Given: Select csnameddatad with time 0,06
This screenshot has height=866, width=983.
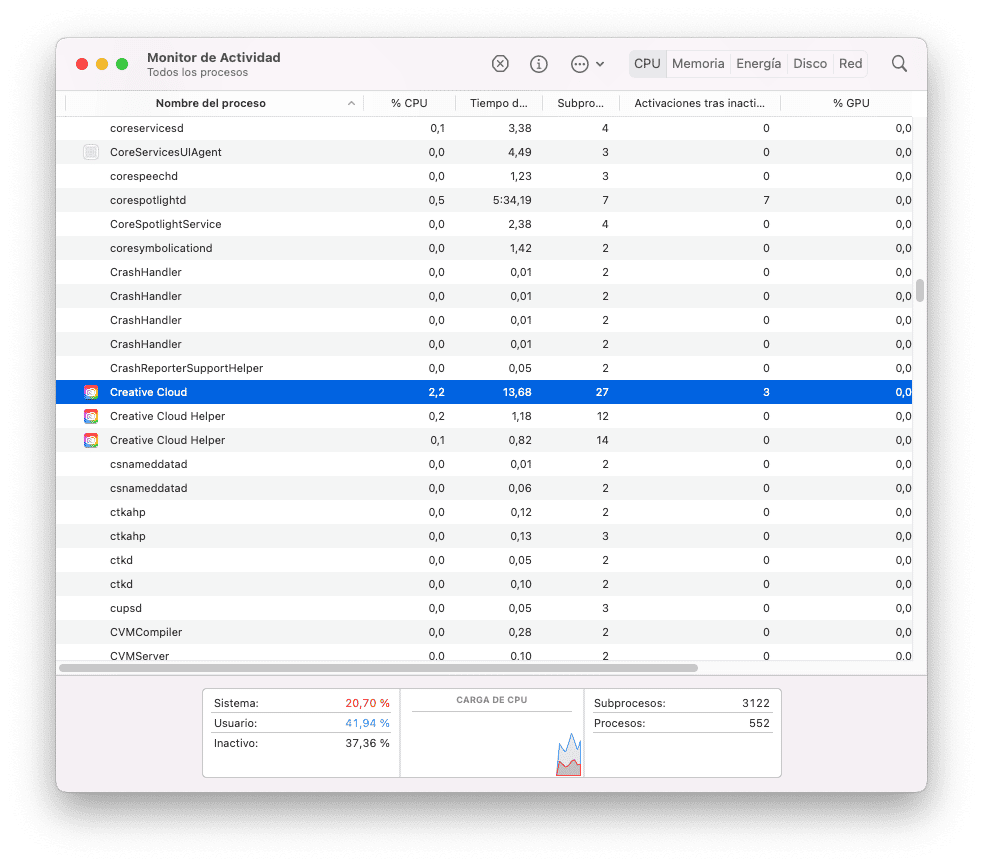Looking at the screenshot, I should 484,488.
